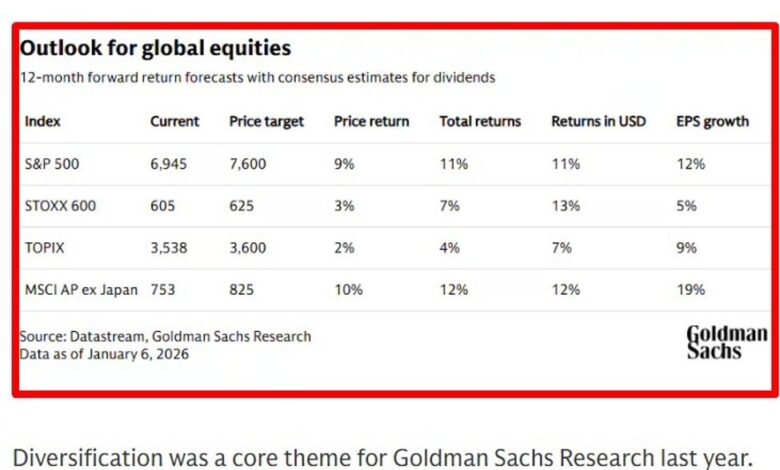This screenshot has height=470, width=780.
Task: Select the EPS growth column header
Action: coord(712,121)
